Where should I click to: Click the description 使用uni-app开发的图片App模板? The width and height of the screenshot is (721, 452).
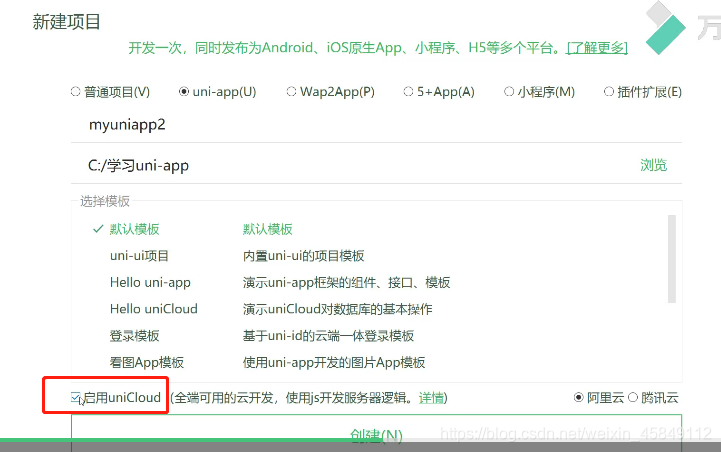pos(334,362)
